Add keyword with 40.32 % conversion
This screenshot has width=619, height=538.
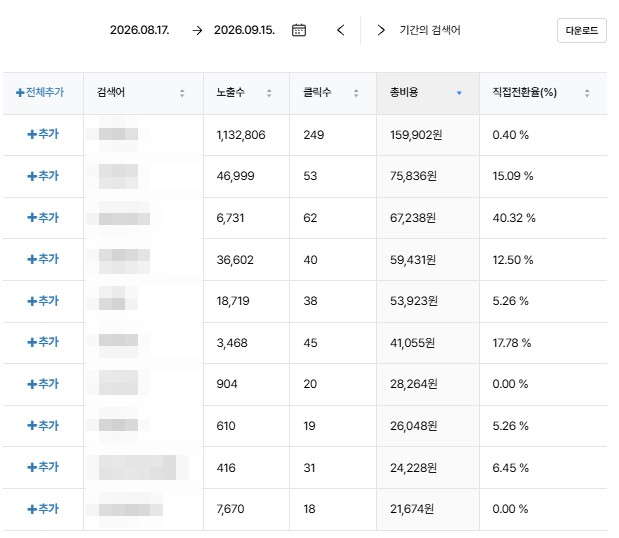pyautogui.click(x=43, y=217)
